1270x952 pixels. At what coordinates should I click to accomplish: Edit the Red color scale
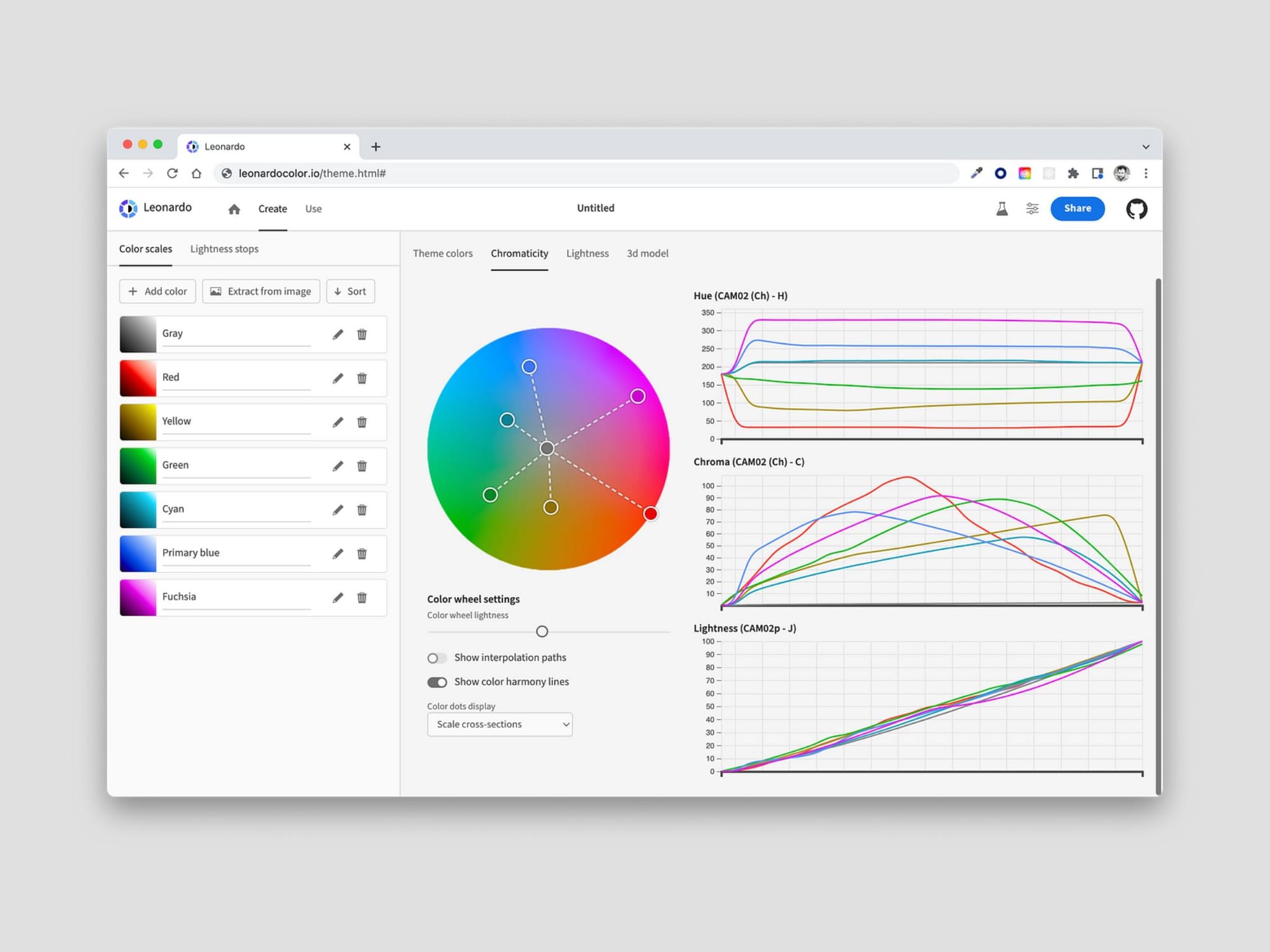pos(338,378)
